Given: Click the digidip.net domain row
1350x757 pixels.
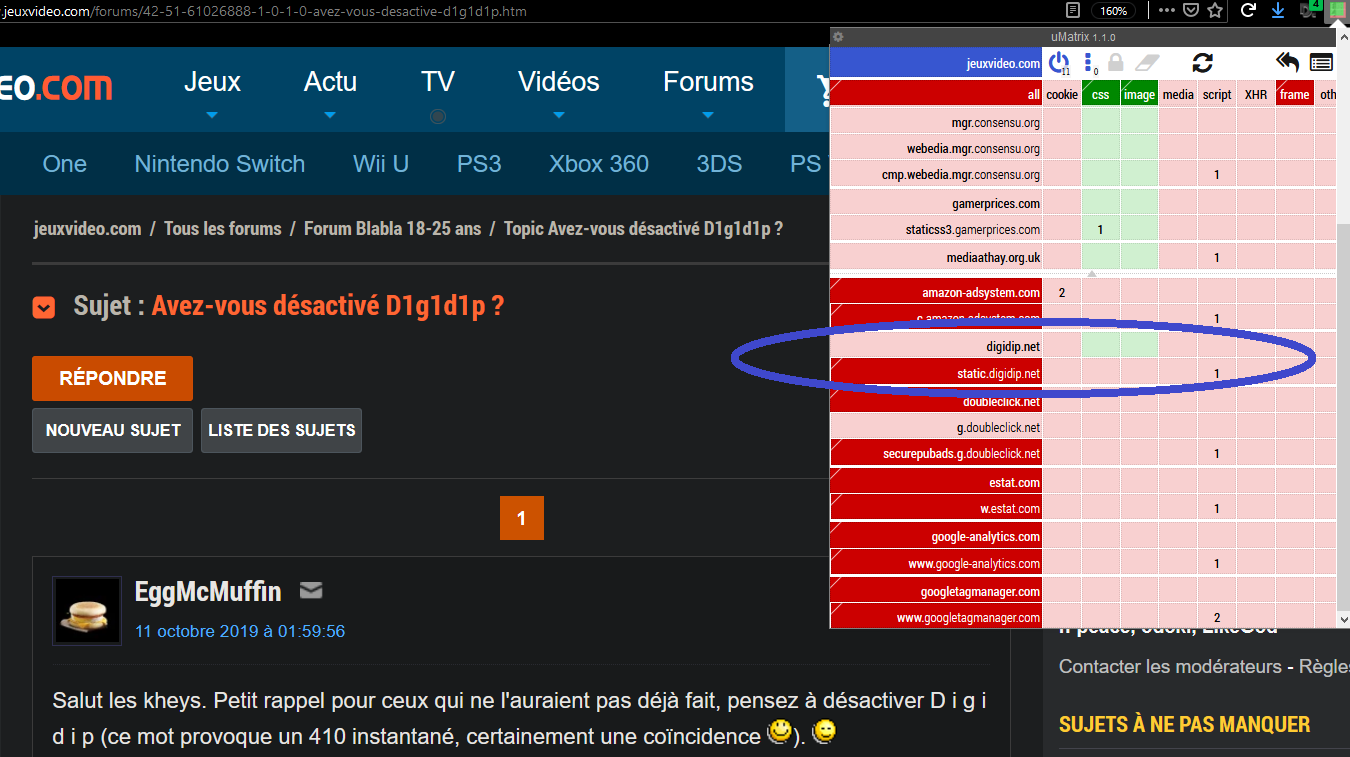Looking at the screenshot, I should point(936,346).
